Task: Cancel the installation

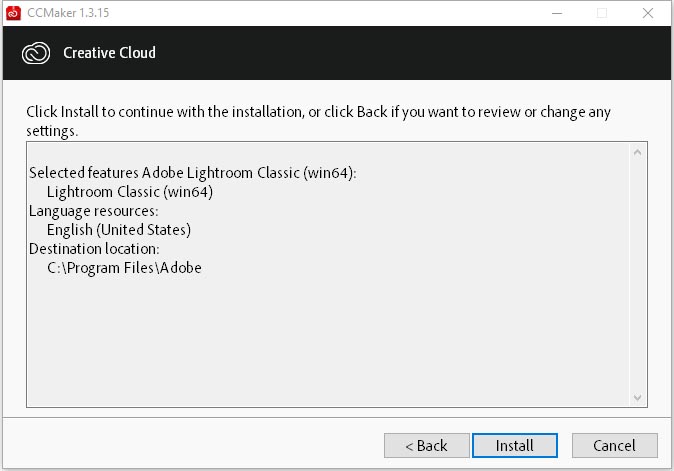Action: [614, 445]
